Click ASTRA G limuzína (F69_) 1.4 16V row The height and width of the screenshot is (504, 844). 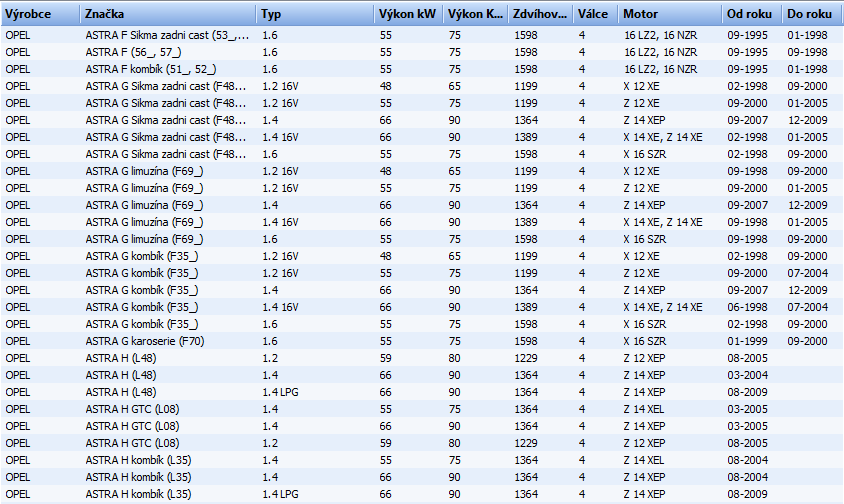pyautogui.click(x=422, y=222)
